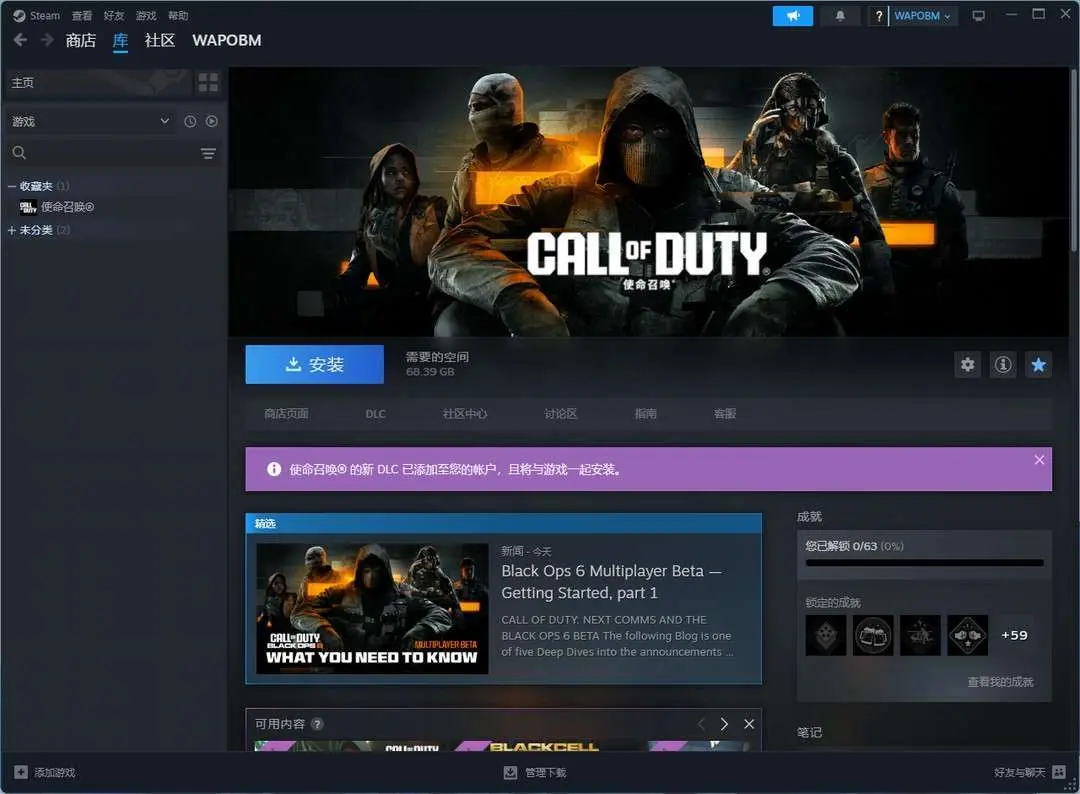Close the available content section

tap(749, 724)
